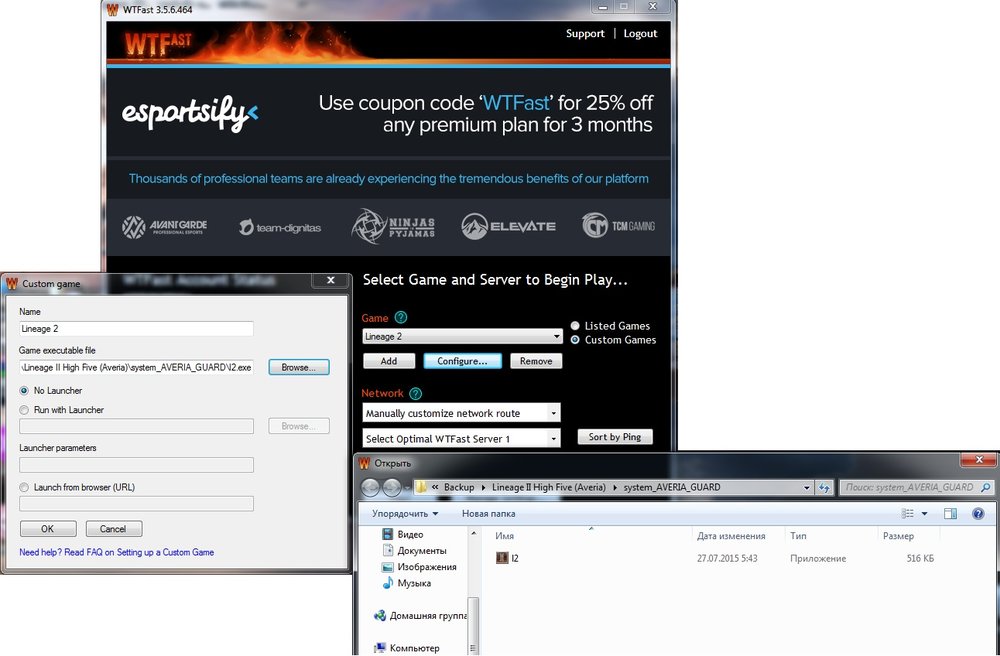Viewport: 1000px width, 656px height.
Task: Open the custom game setup FAQ link
Action: (116, 552)
